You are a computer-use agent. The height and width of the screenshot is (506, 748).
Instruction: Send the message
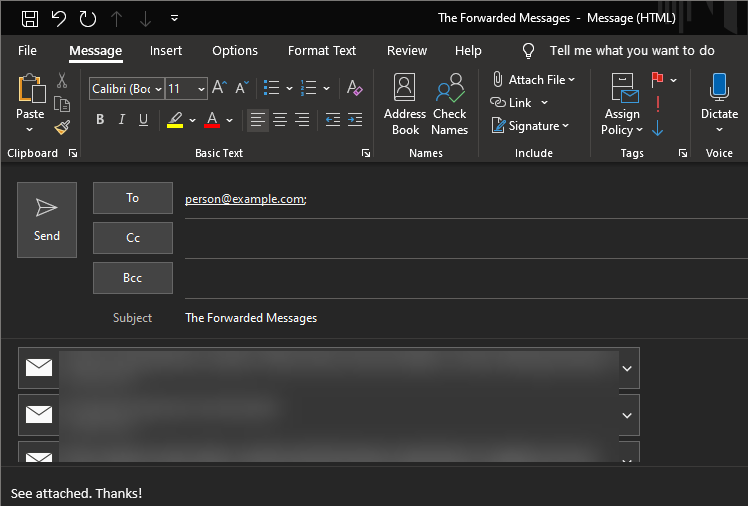coord(47,220)
